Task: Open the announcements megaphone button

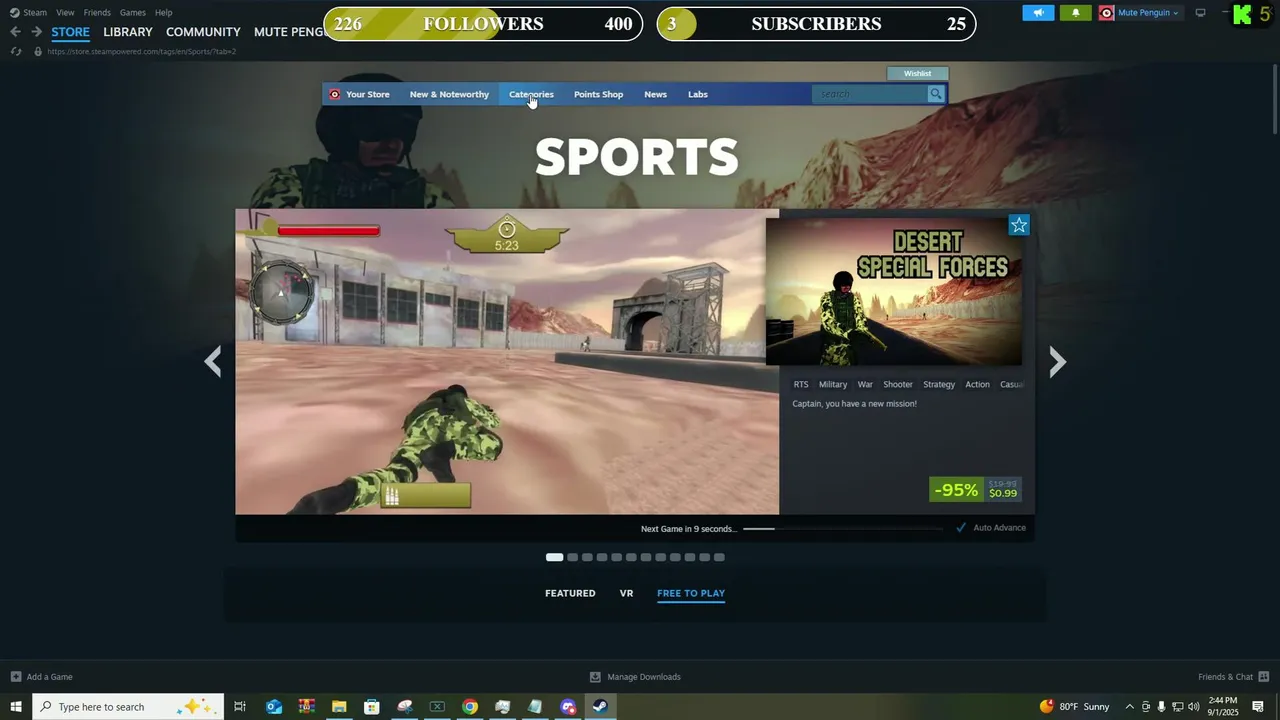Action: [1038, 13]
